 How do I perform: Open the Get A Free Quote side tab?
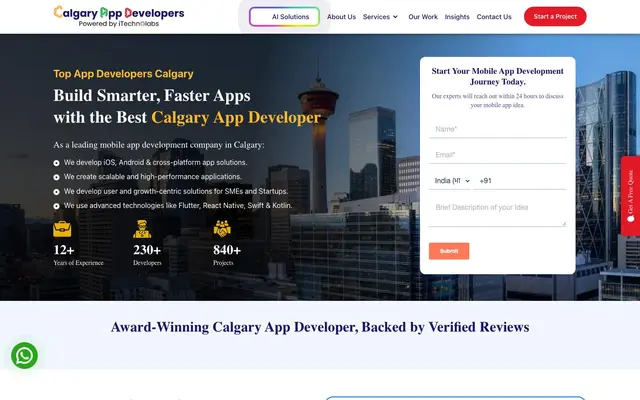(630, 196)
